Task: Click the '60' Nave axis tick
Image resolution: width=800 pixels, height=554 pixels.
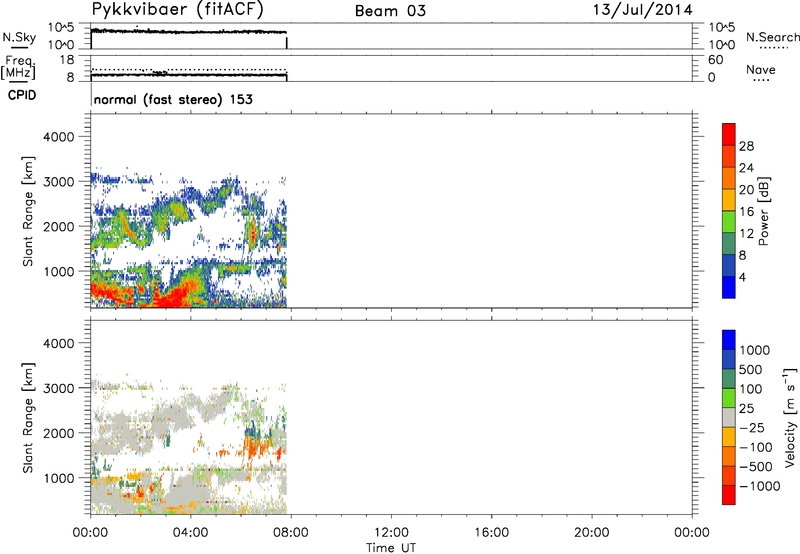Action: pyautogui.click(x=715, y=60)
